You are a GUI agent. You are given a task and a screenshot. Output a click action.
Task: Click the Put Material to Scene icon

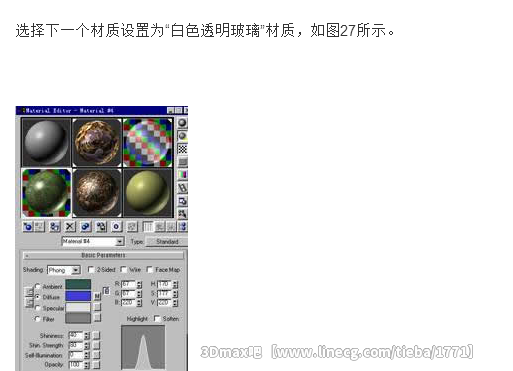pyautogui.click(x=39, y=227)
